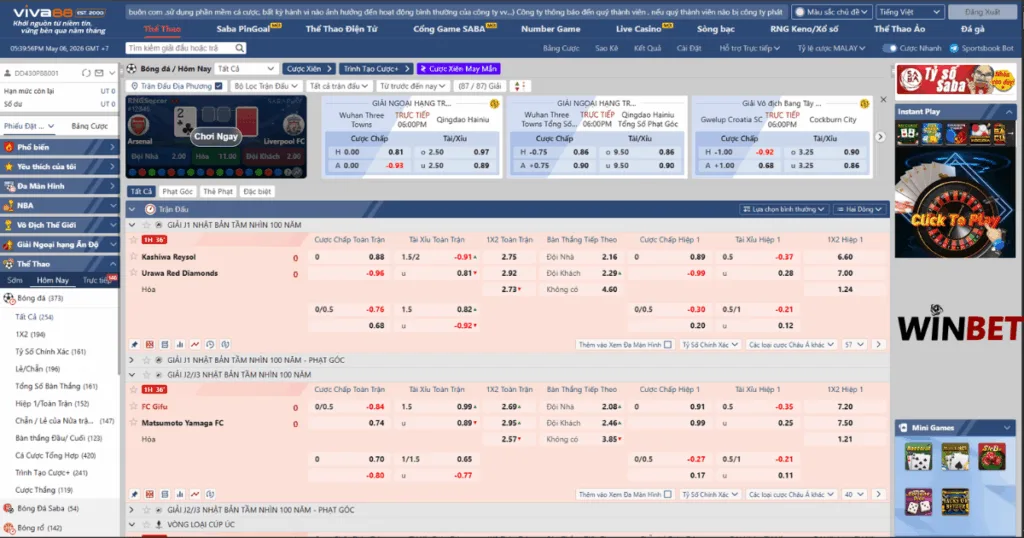
Task: Select Tỷ Số Chính Xác (161) in sidebar
Action: click(50, 352)
